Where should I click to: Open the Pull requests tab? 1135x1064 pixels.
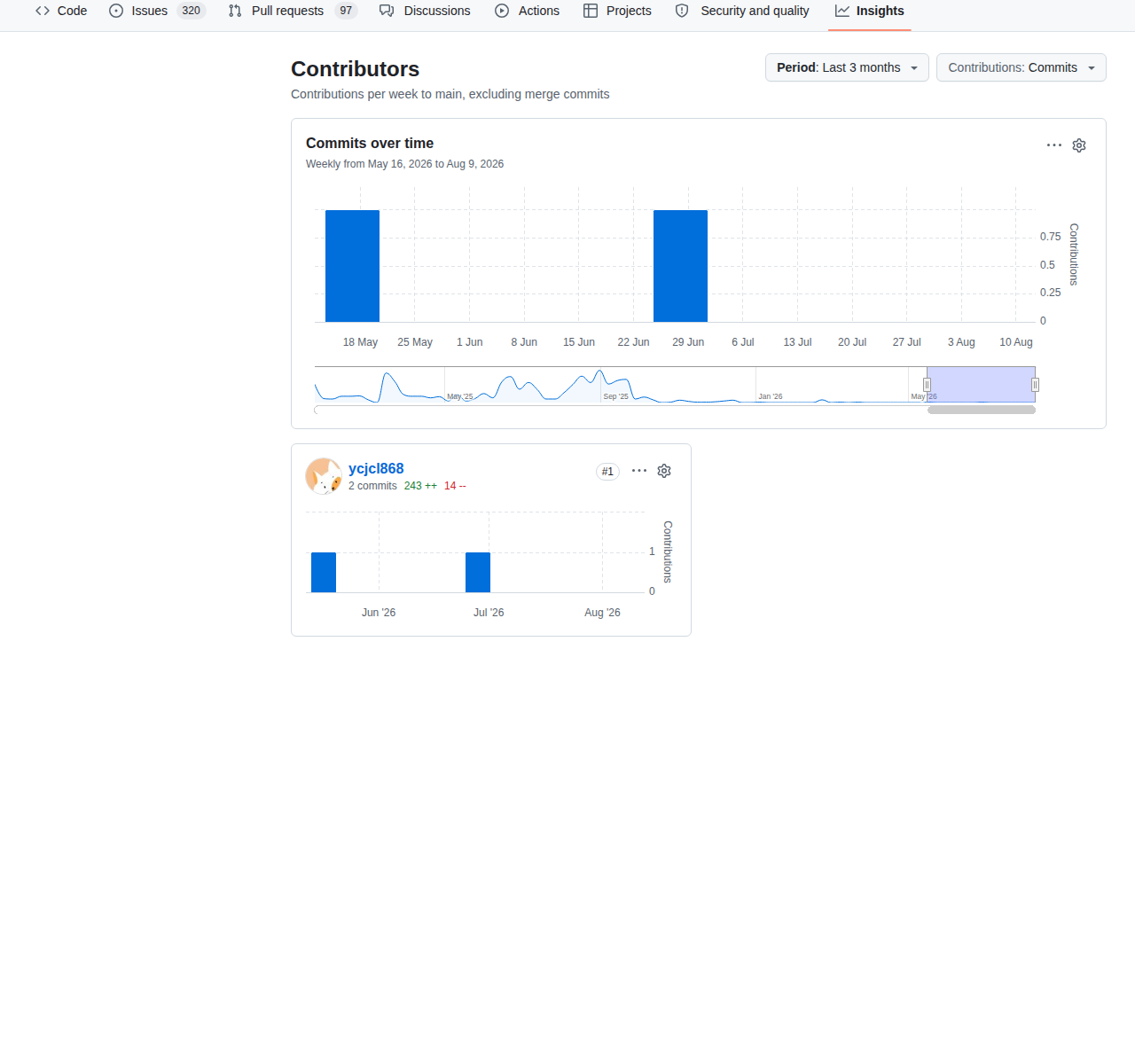tap(293, 11)
